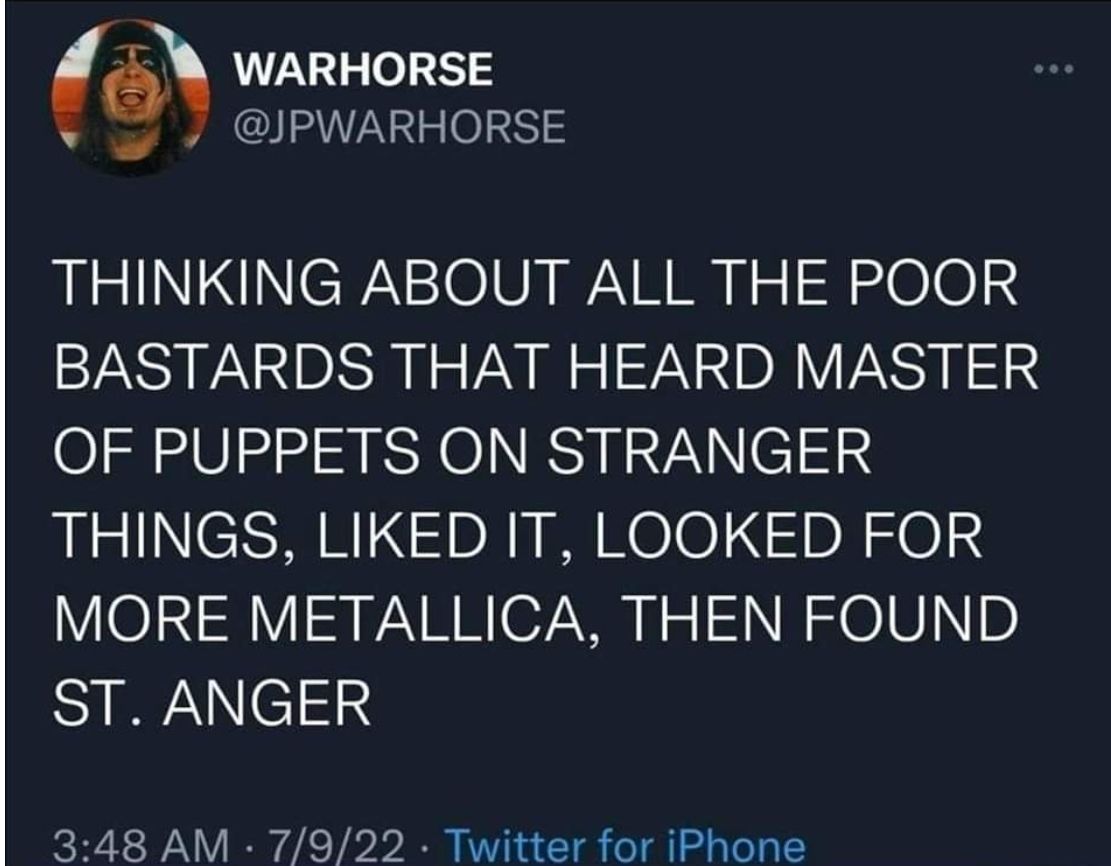Click the word BASTARDS in the tweet
Image resolution: width=1111 pixels, height=866 pixels.
pos(213,366)
